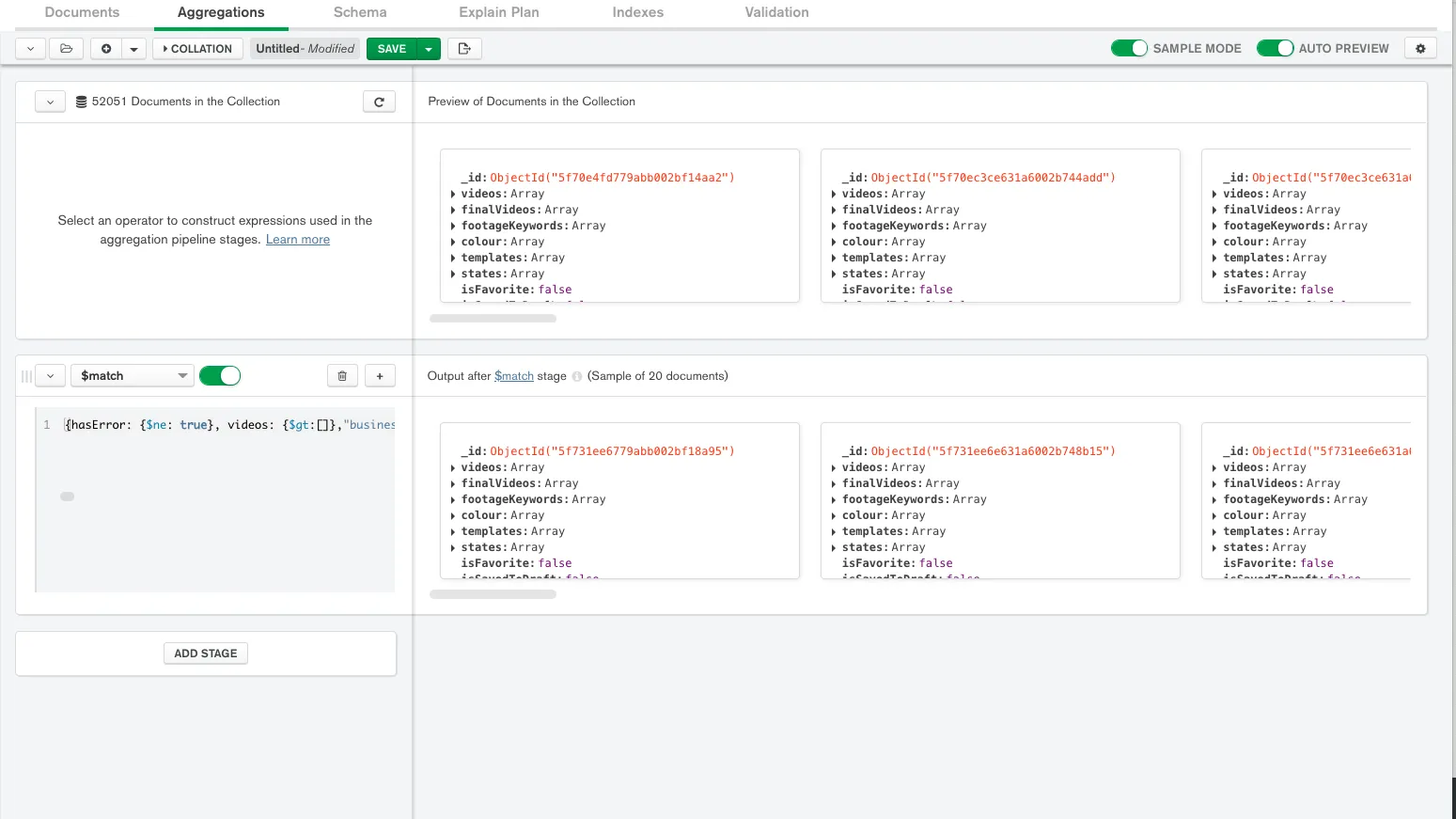Click horizontal scrollbar under collection preview
1456x819 pixels.
pyautogui.click(x=493, y=319)
